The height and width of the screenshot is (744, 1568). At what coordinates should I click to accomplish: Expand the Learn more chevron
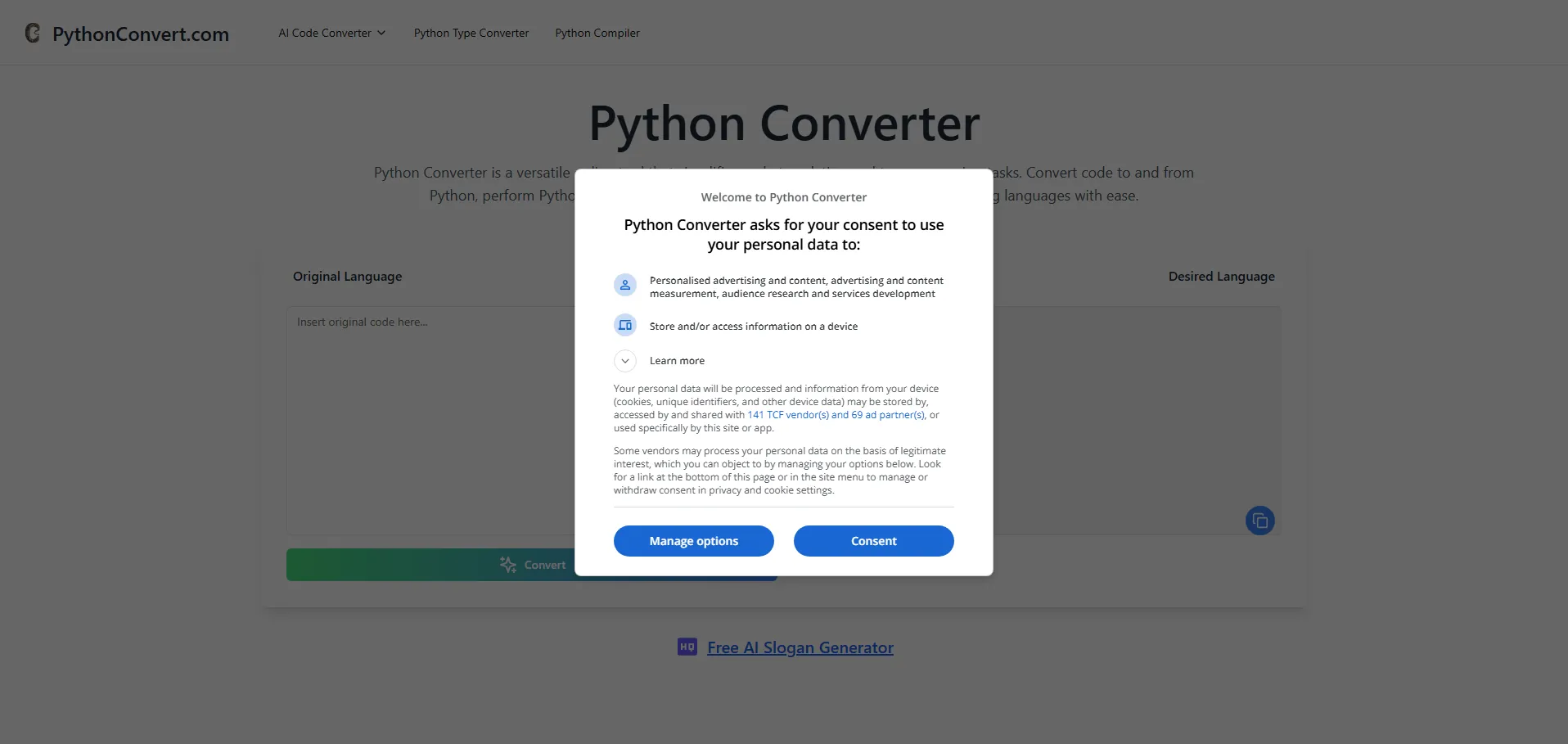pos(625,361)
